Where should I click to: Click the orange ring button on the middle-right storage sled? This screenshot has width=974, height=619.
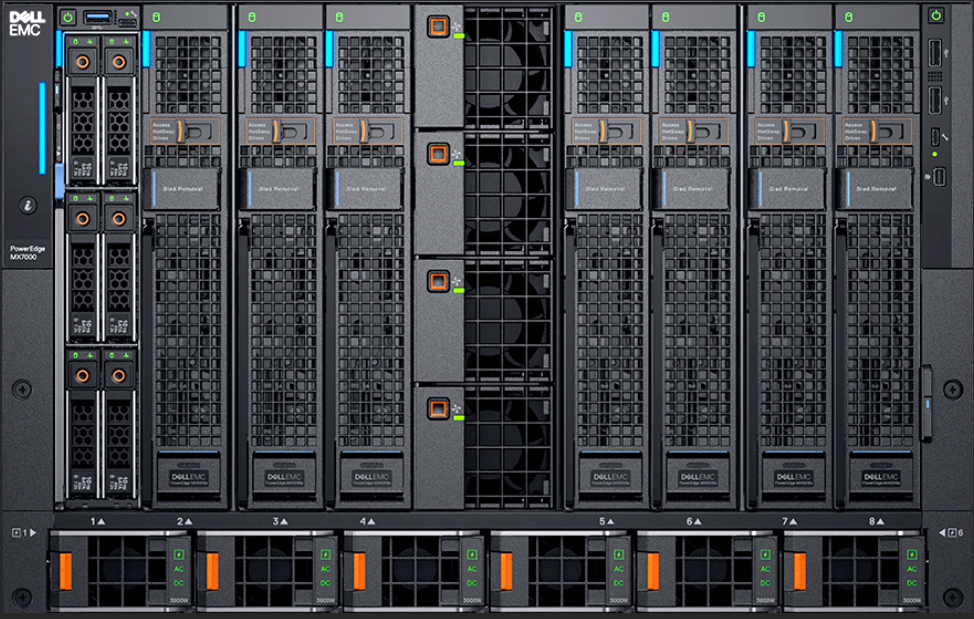coord(119,218)
